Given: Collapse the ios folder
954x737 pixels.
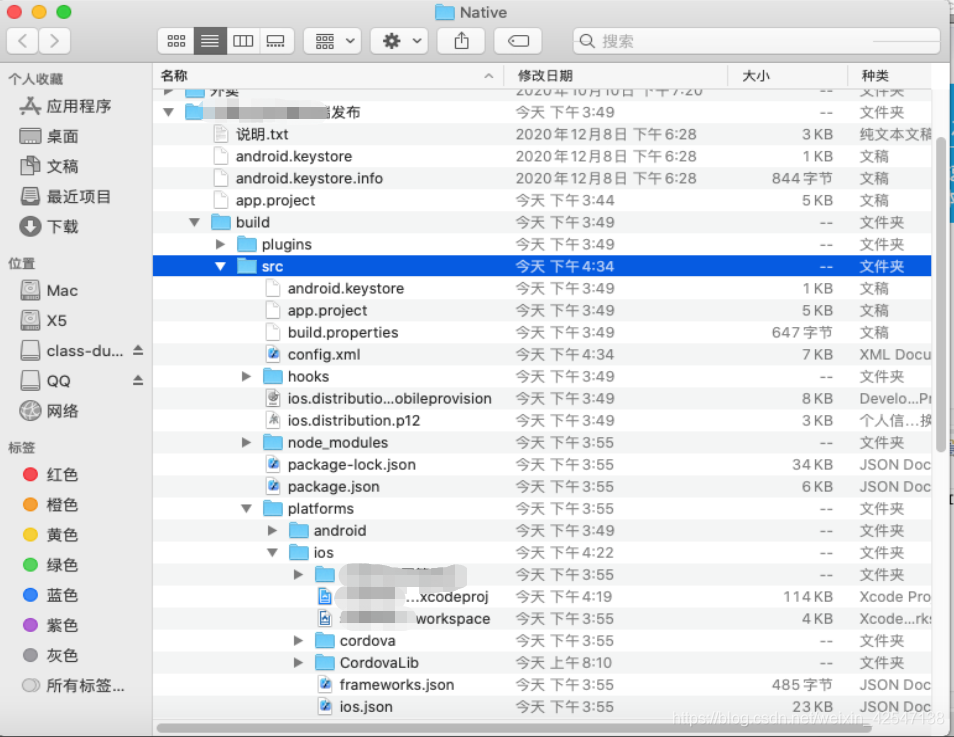Looking at the screenshot, I should pos(273,553).
